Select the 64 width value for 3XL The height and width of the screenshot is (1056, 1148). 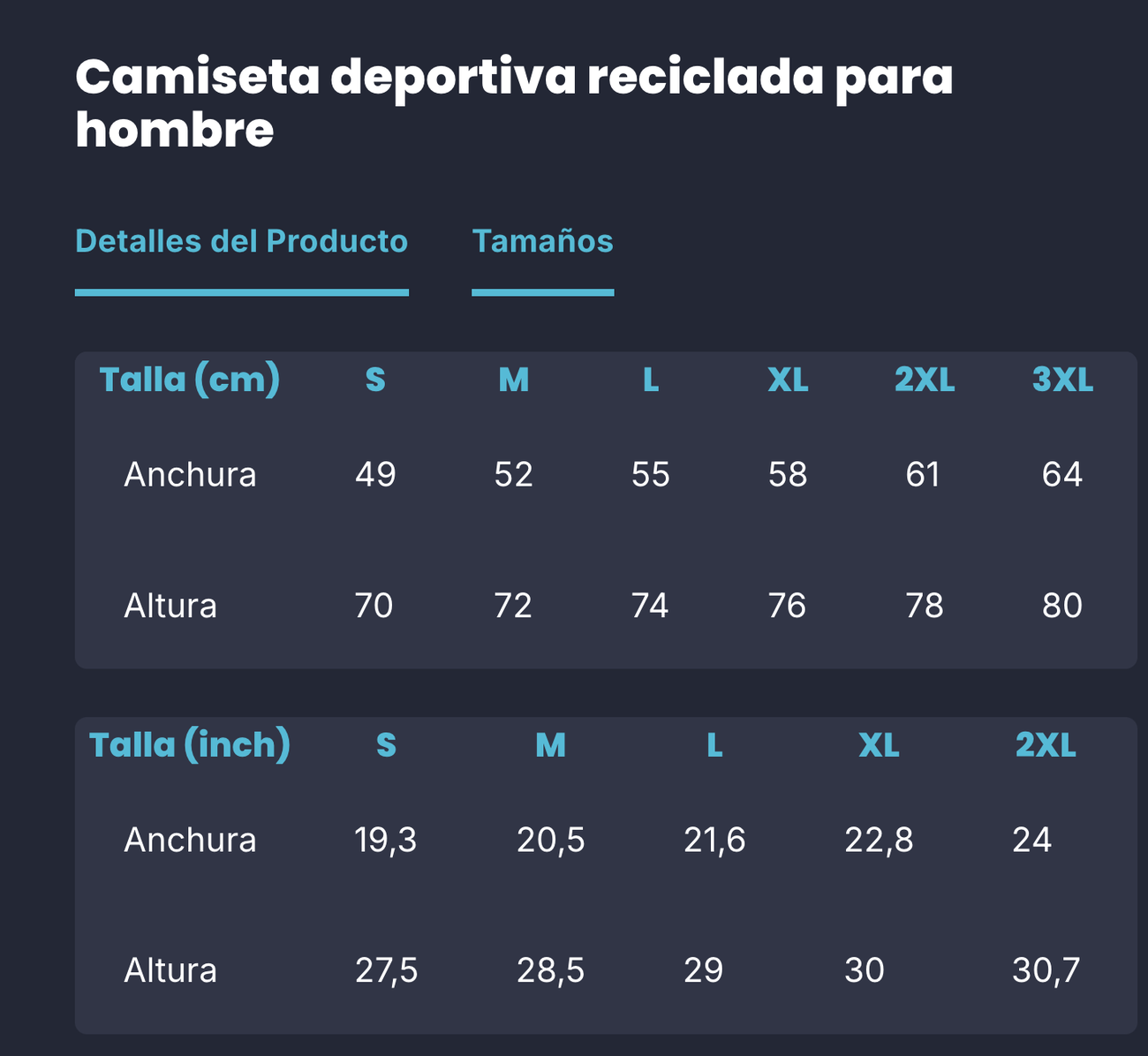tap(1061, 475)
